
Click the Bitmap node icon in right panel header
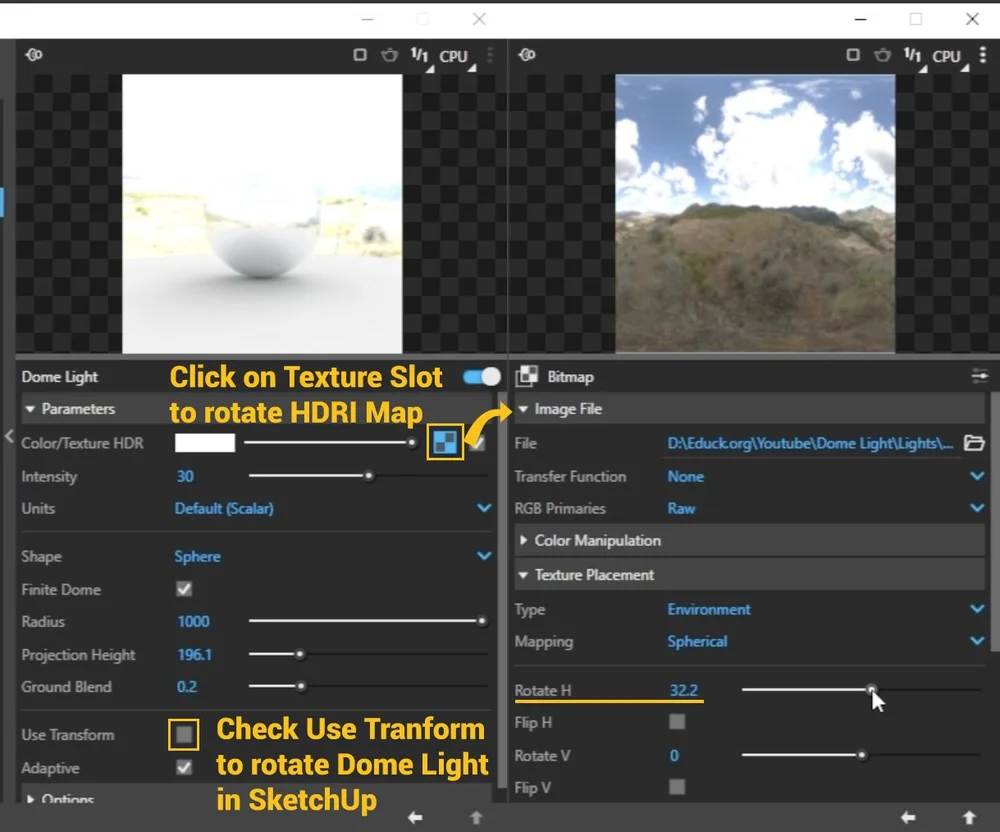coord(525,376)
